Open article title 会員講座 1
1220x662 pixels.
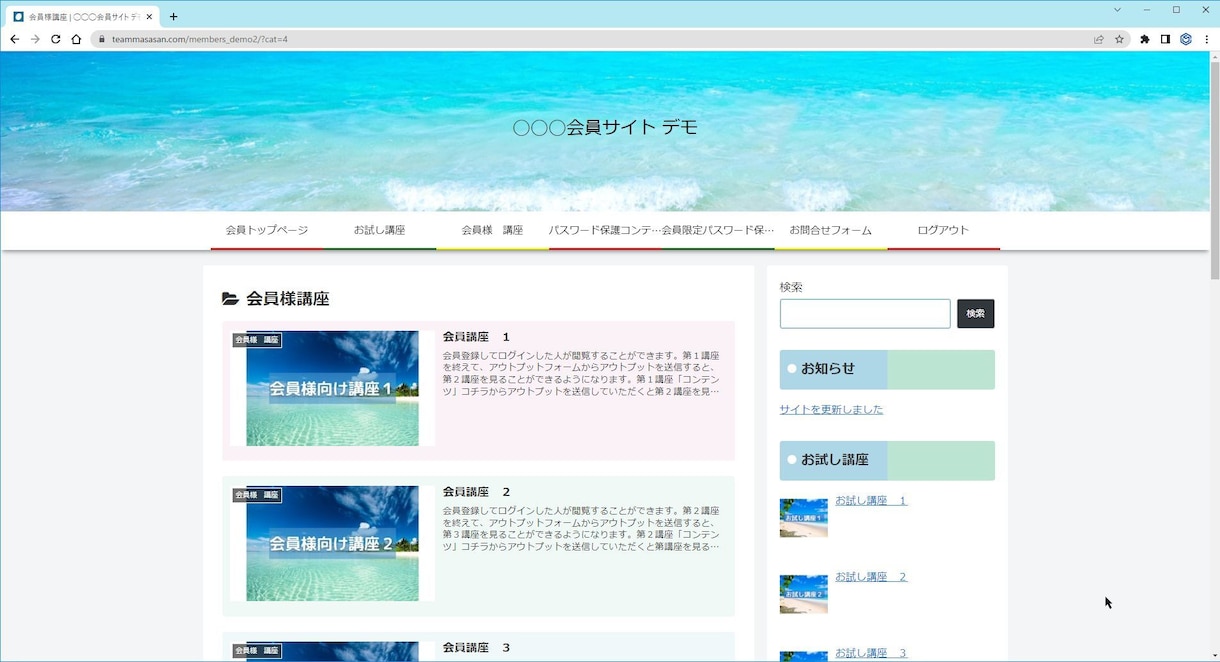point(476,337)
